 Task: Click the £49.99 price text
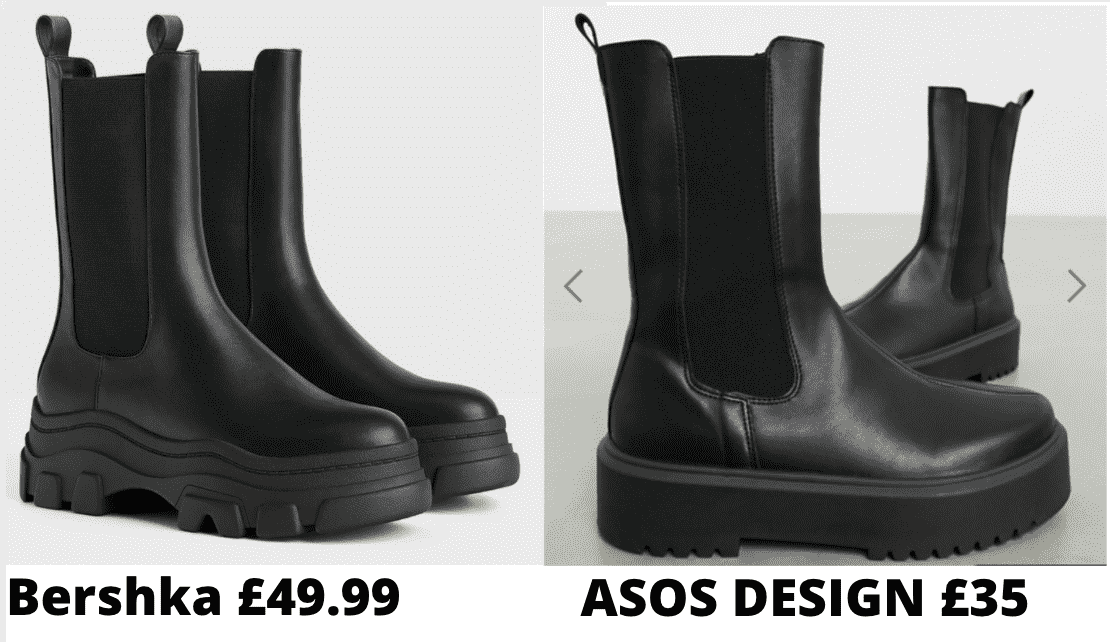tap(319, 598)
